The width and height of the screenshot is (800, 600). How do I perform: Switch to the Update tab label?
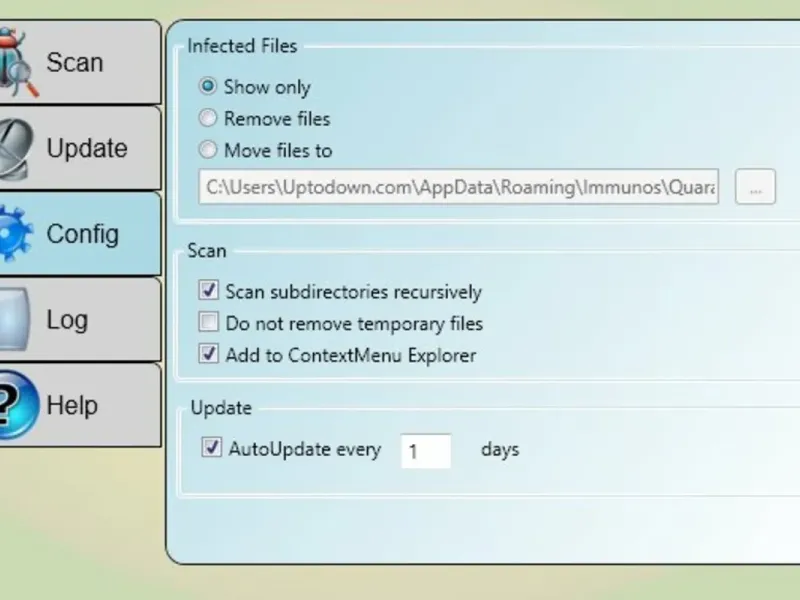coord(87,148)
